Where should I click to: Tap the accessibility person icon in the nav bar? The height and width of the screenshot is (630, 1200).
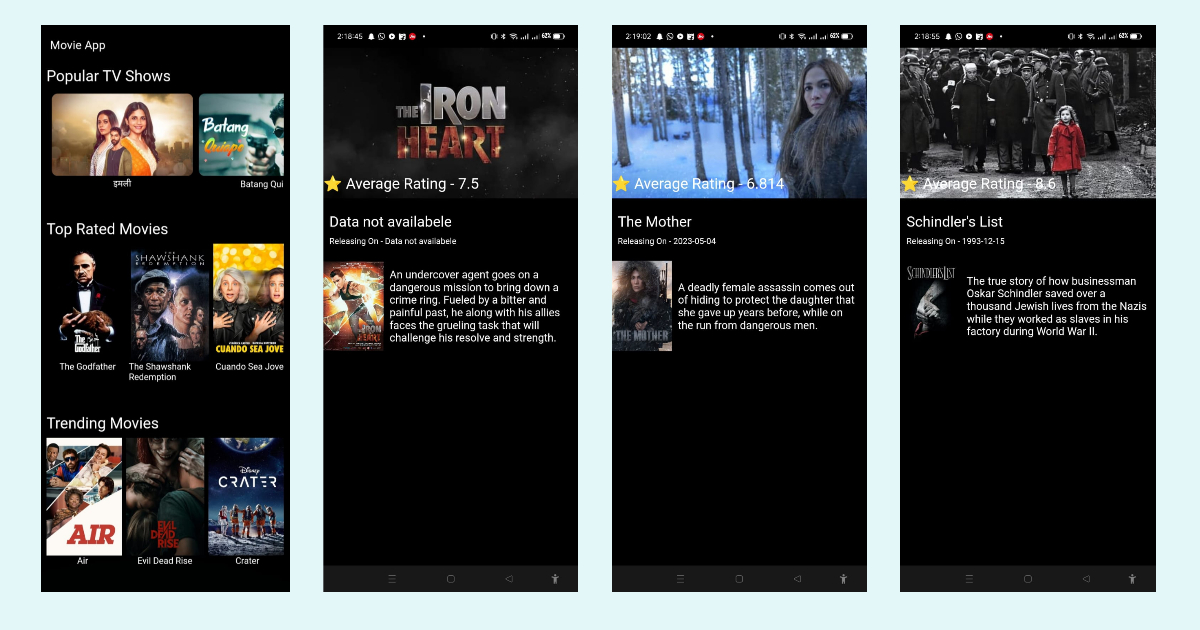(x=555, y=578)
